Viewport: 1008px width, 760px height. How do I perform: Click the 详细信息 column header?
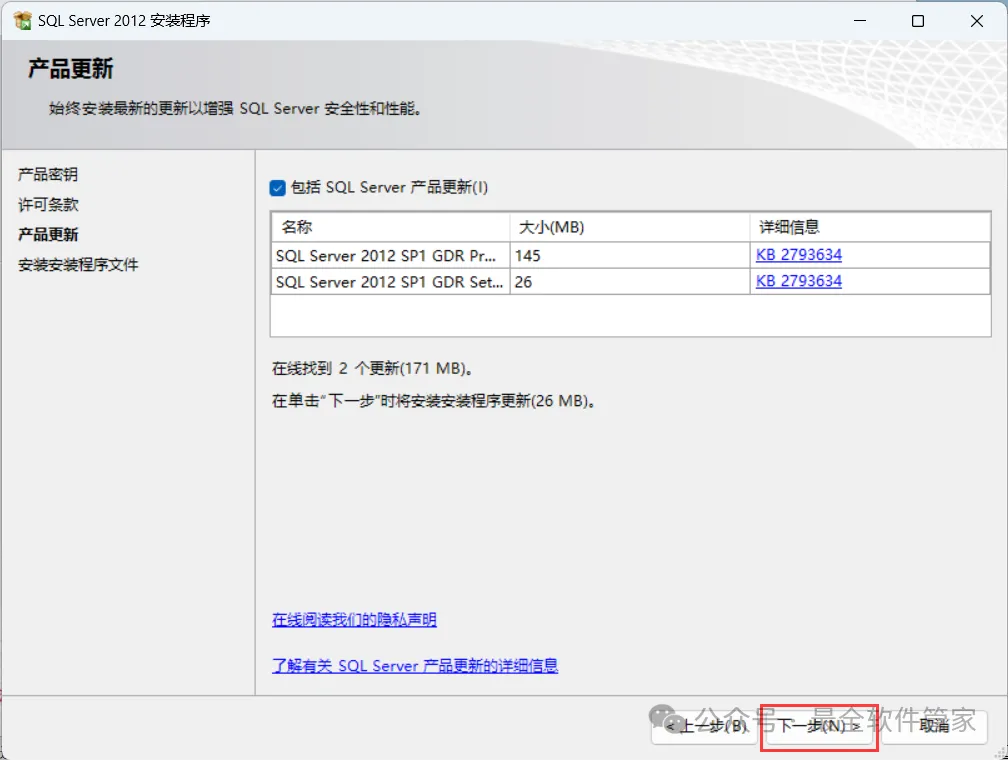870,227
